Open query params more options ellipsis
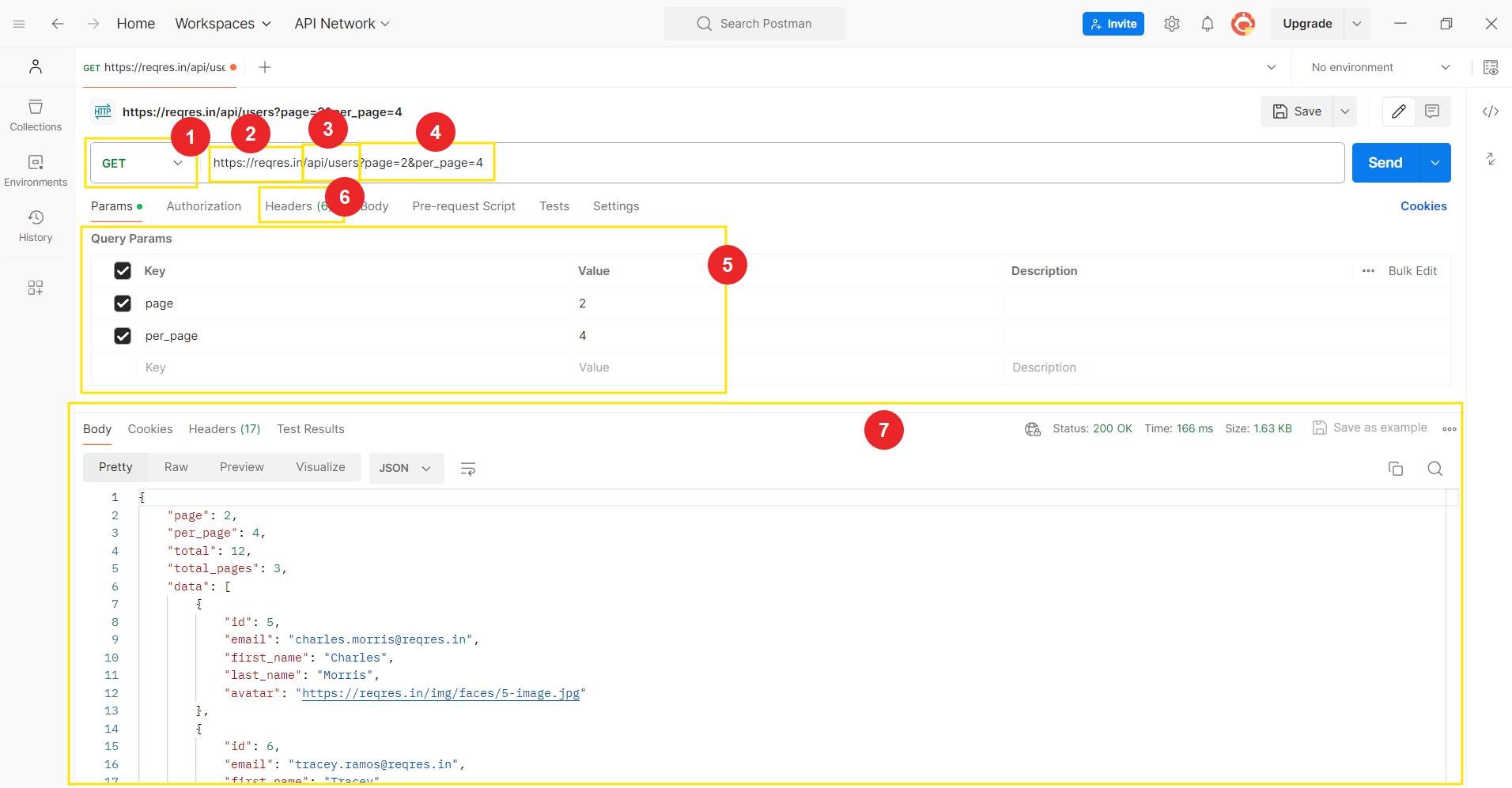The image size is (1512, 788). coord(1368,270)
